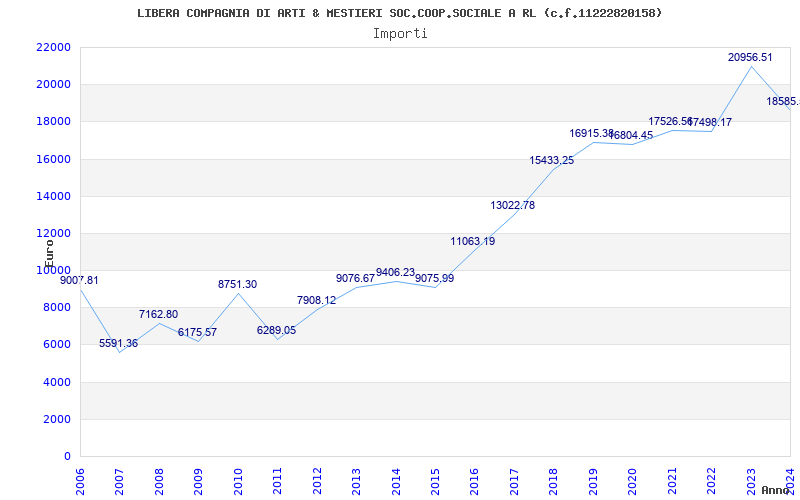Click x-axis year 2015
The height and width of the screenshot is (500, 800).
[x=435, y=481]
